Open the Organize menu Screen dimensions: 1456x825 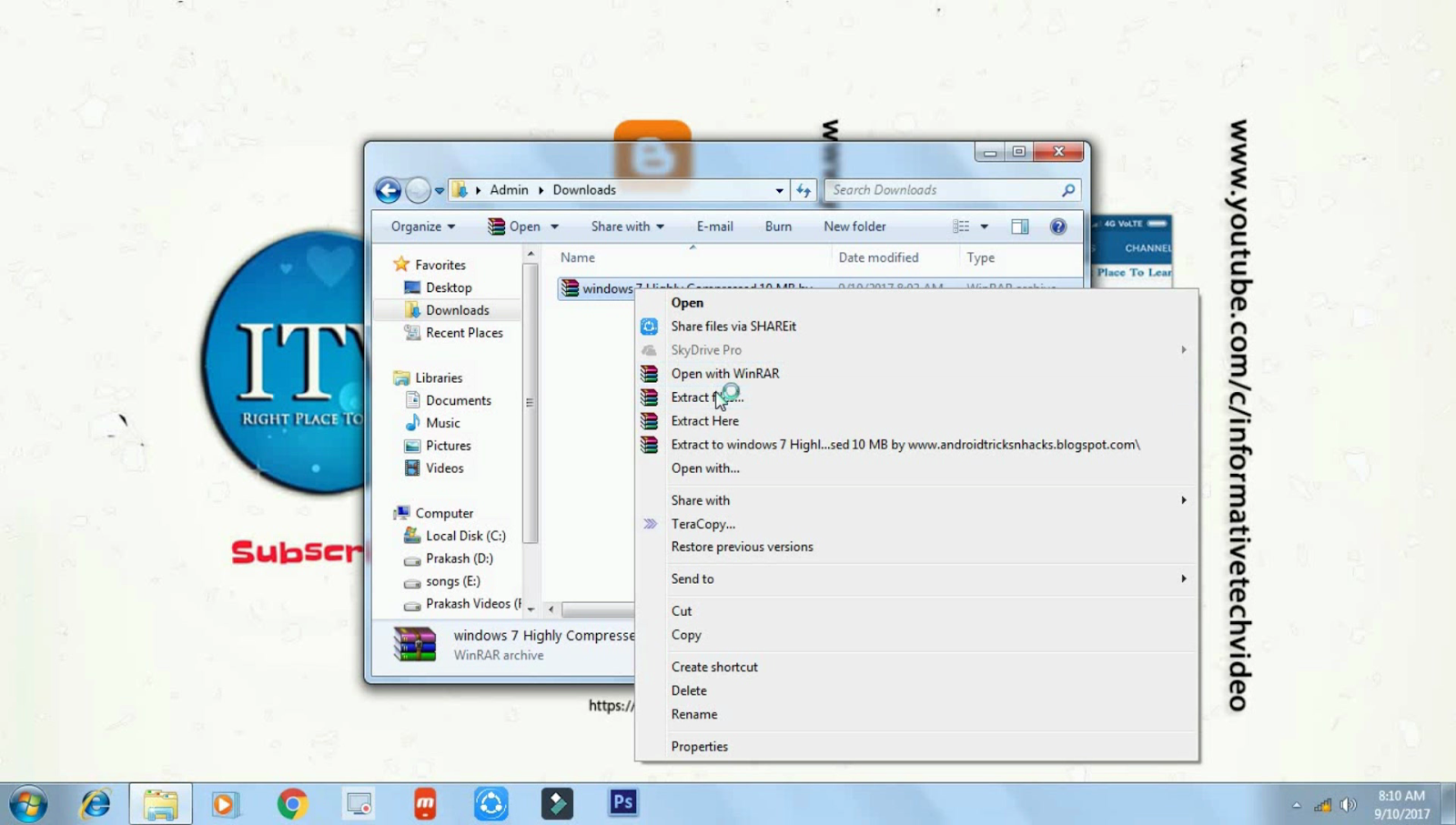pyautogui.click(x=423, y=226)
